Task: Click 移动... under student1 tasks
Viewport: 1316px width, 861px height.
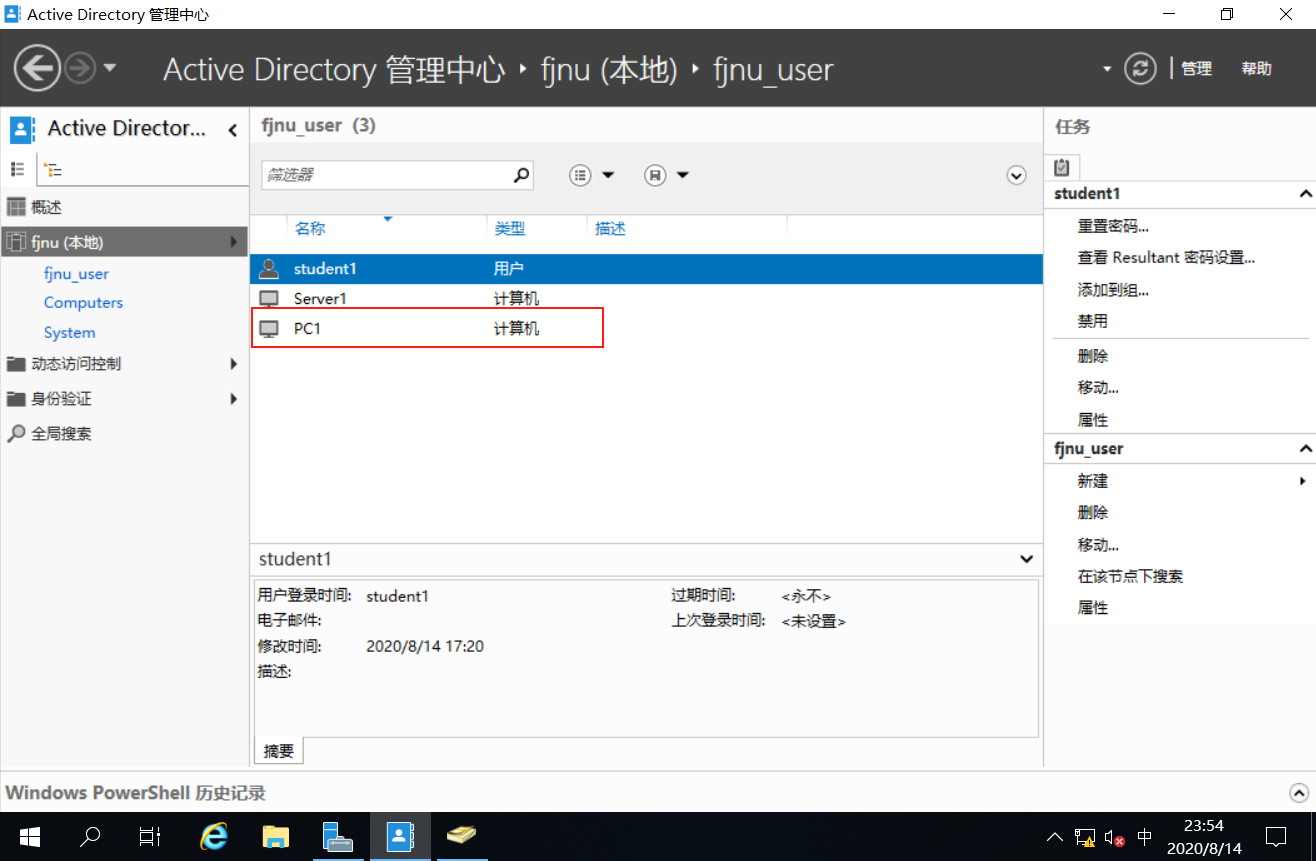Action: [1098, 387]
